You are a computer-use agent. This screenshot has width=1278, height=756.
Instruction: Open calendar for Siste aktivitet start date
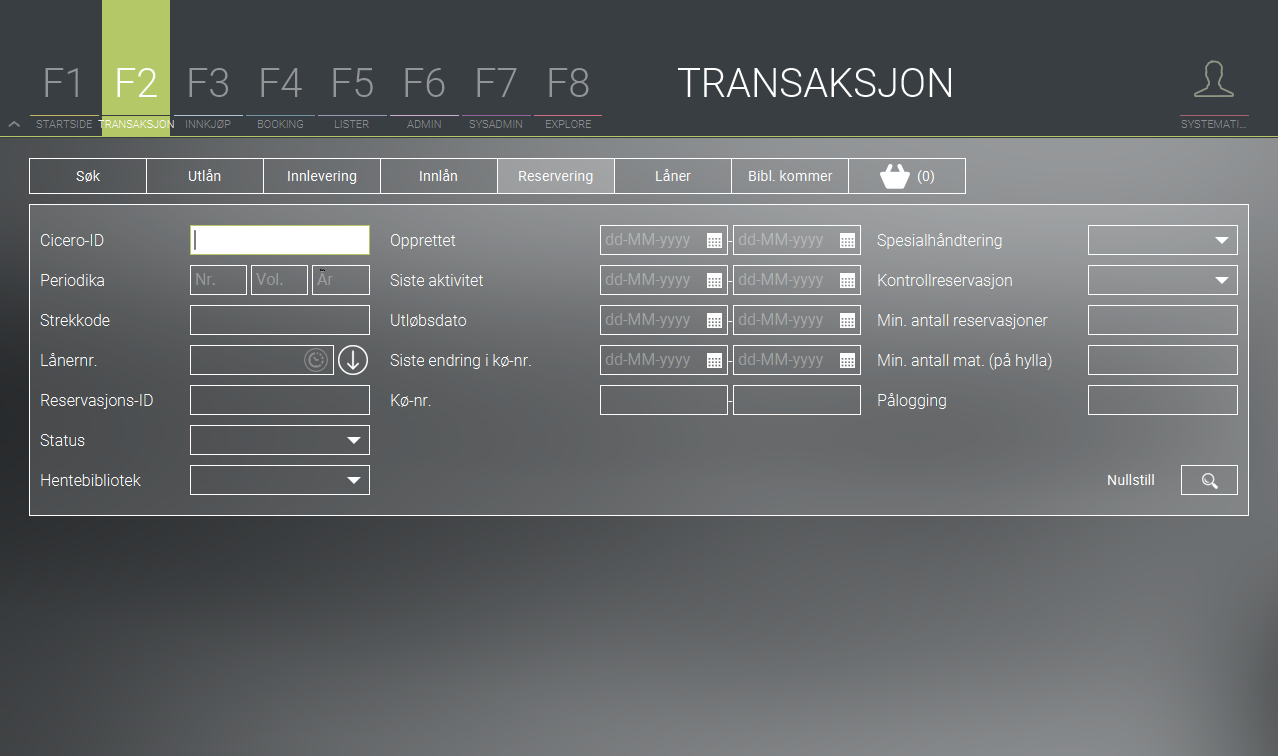(x=714, y=280)
